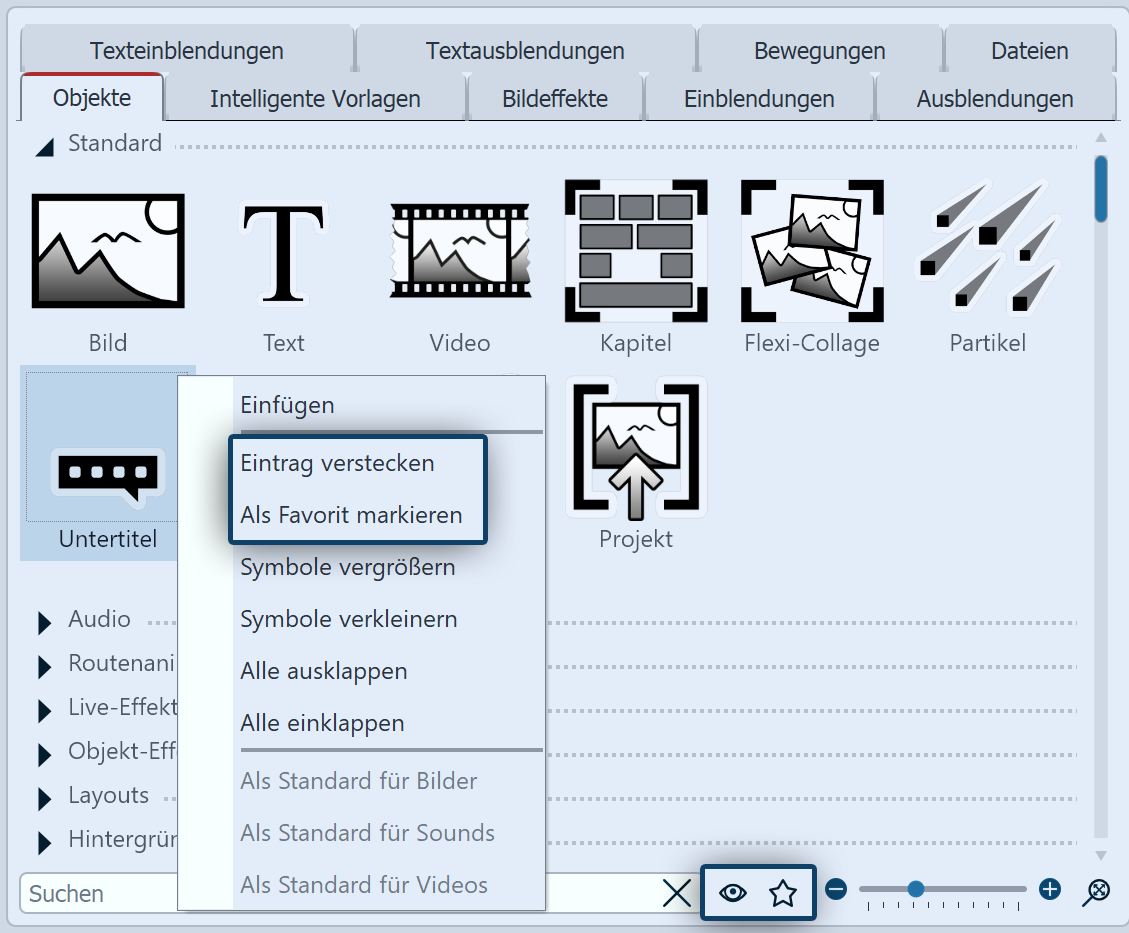Select the Projekt object icon
This screenshot has height=933, width=1129.
pyautogui.click(x=636, y=446)
